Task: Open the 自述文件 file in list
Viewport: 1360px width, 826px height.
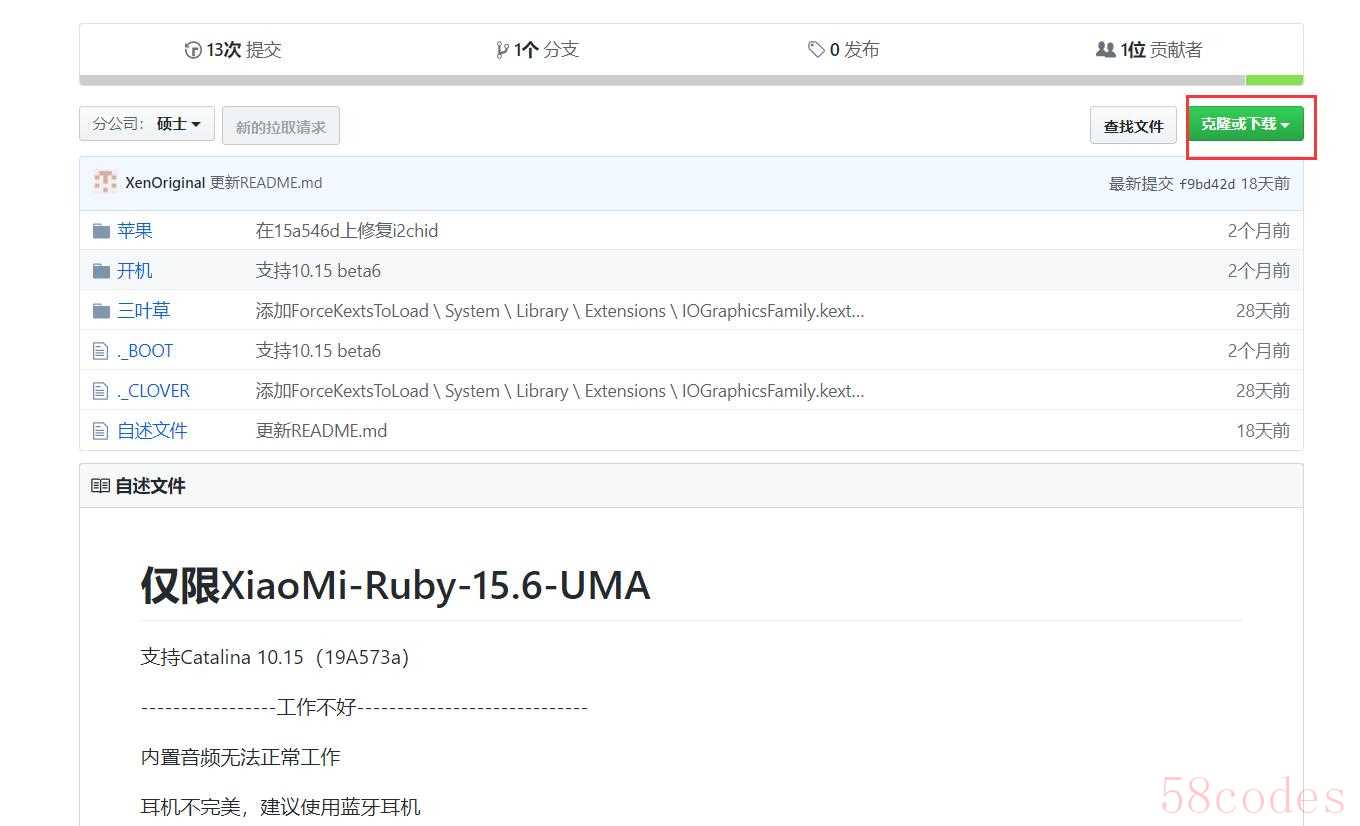Action: (152, 431)
